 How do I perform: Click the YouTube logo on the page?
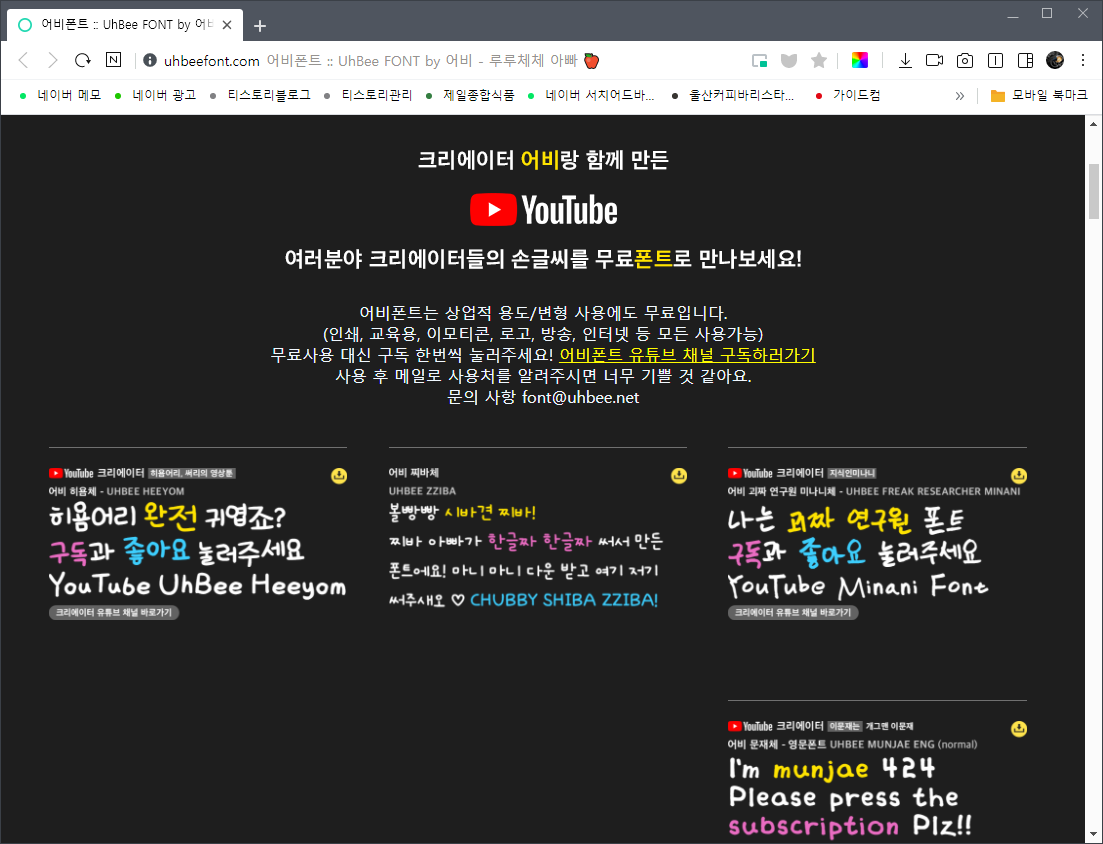coord(543,210)
